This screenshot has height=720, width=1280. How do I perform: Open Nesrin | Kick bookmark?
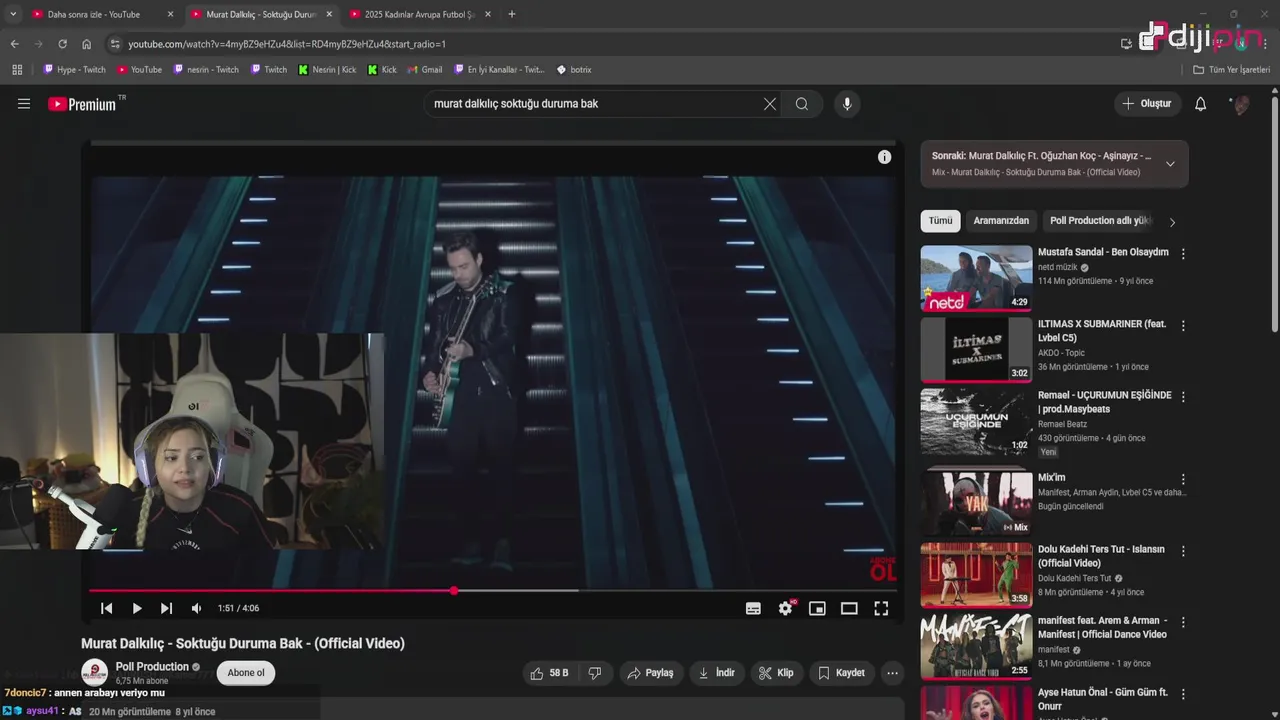tap(327, 70)
